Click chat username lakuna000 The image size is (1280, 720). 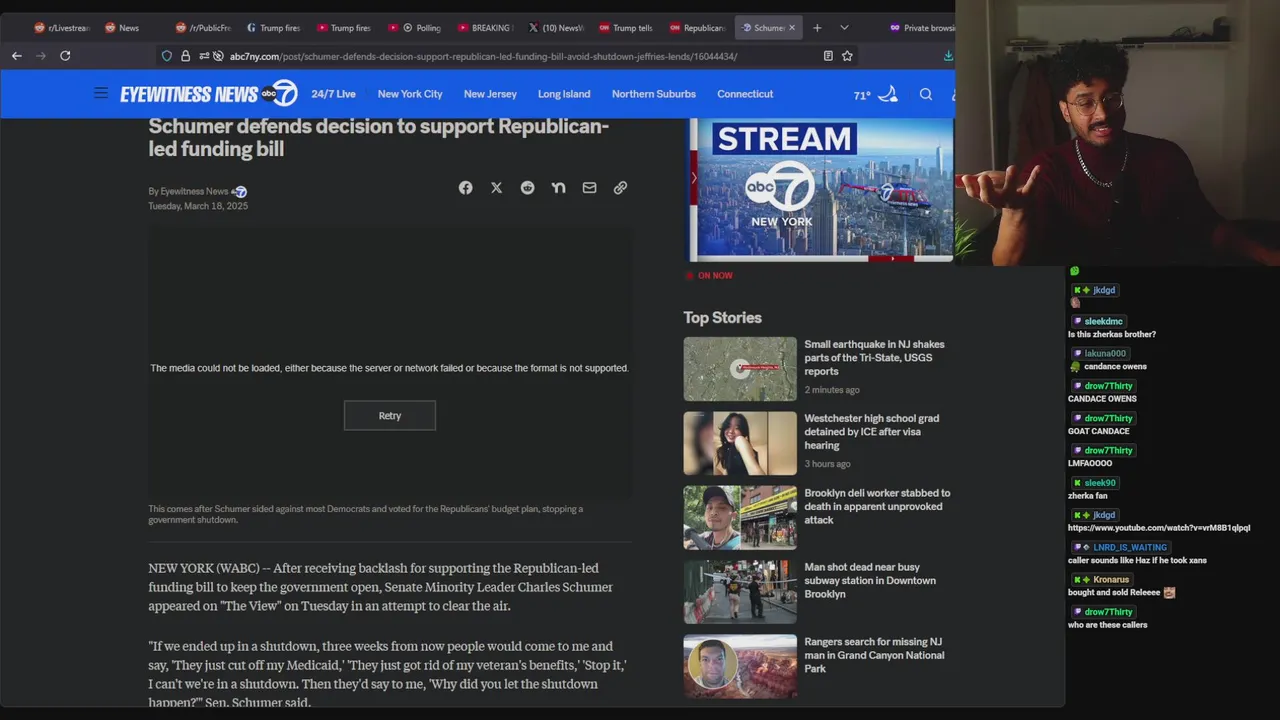click(1105, 353)
